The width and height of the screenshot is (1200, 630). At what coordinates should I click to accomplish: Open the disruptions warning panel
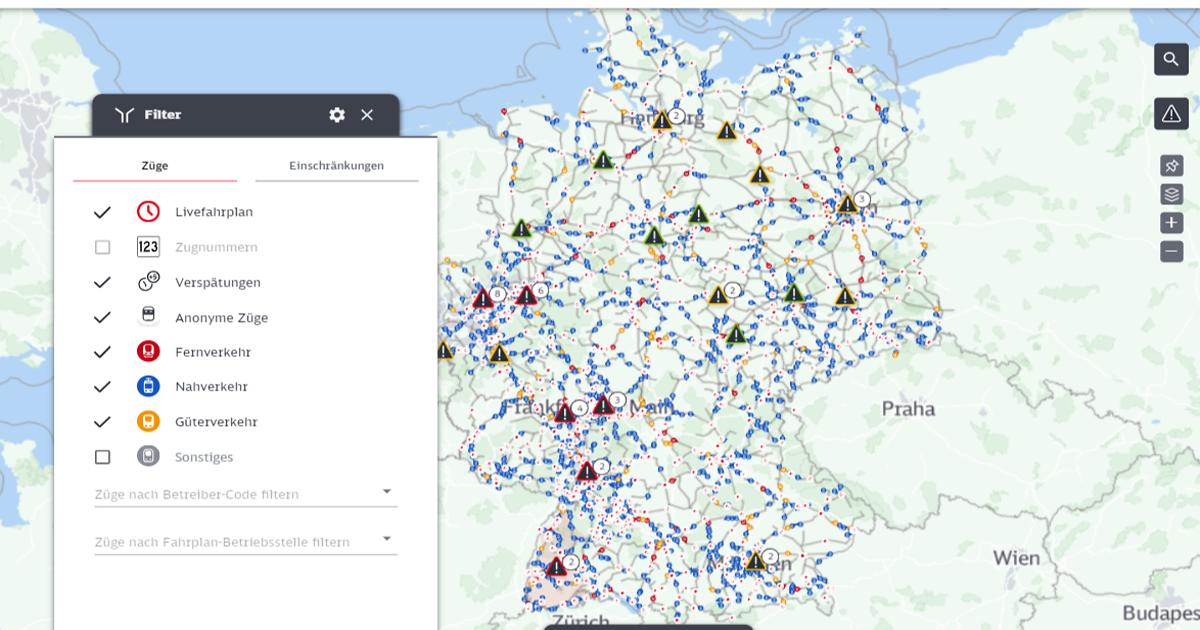tap(1171, 113)
